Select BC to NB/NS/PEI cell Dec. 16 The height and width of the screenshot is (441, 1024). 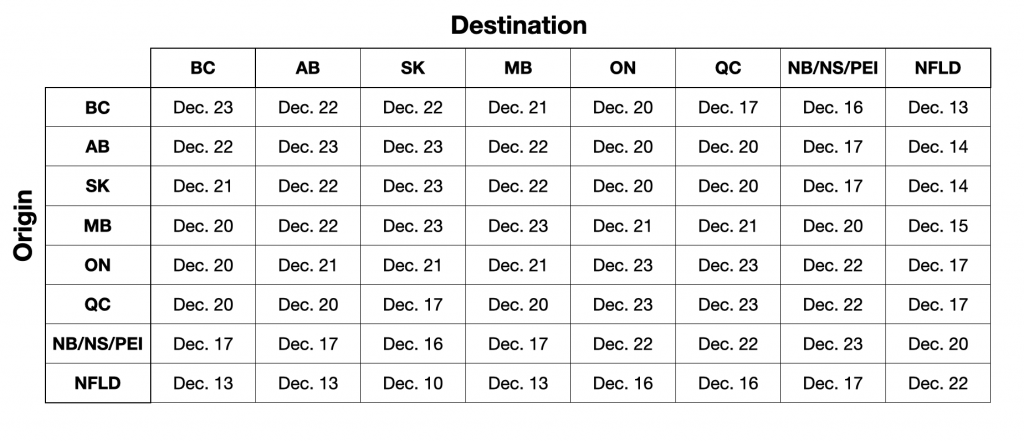click(833, 107)
